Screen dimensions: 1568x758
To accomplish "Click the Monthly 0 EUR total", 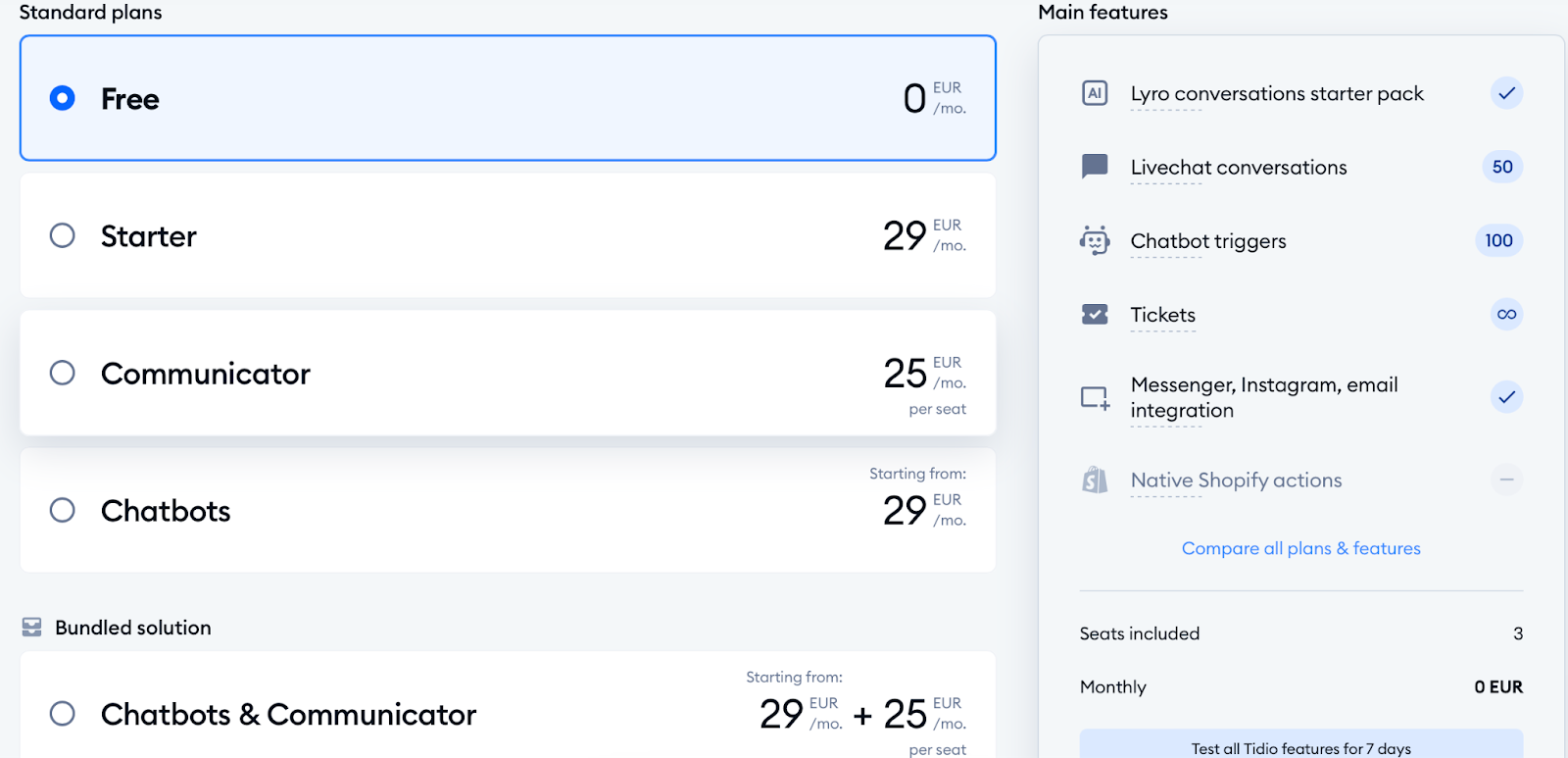I will (x=1498, y=687).
